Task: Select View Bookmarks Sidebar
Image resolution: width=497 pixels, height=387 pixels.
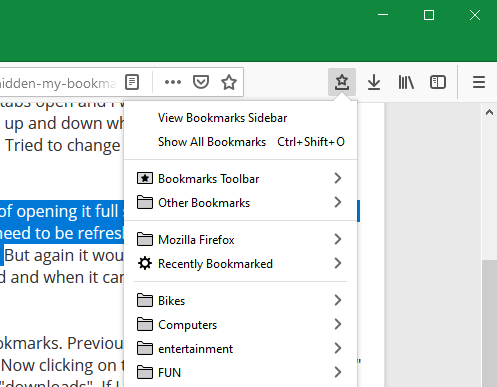Action: [240, 118]
